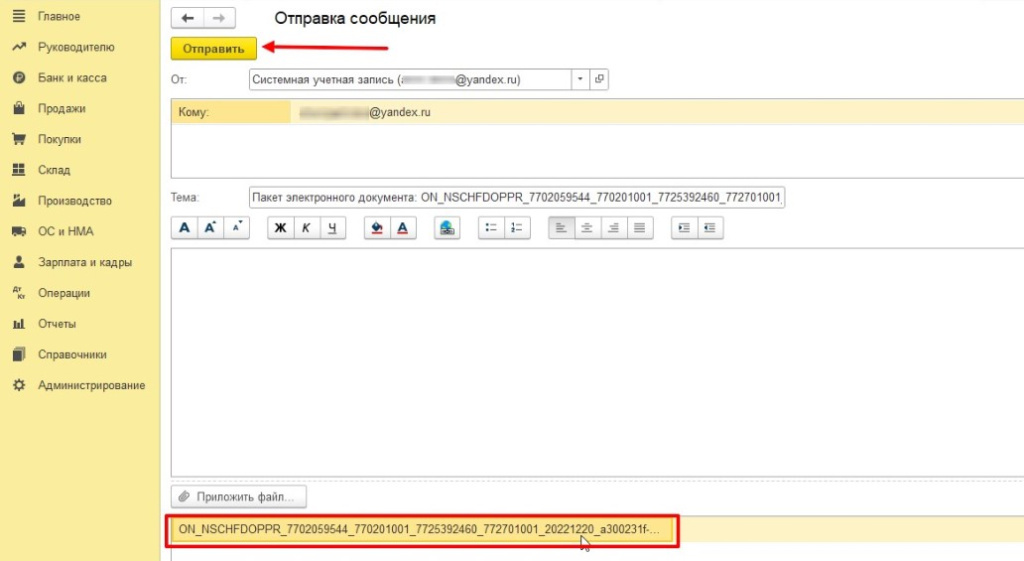Align the text left
1024x561 pixels.
click(x=562, y=228)
